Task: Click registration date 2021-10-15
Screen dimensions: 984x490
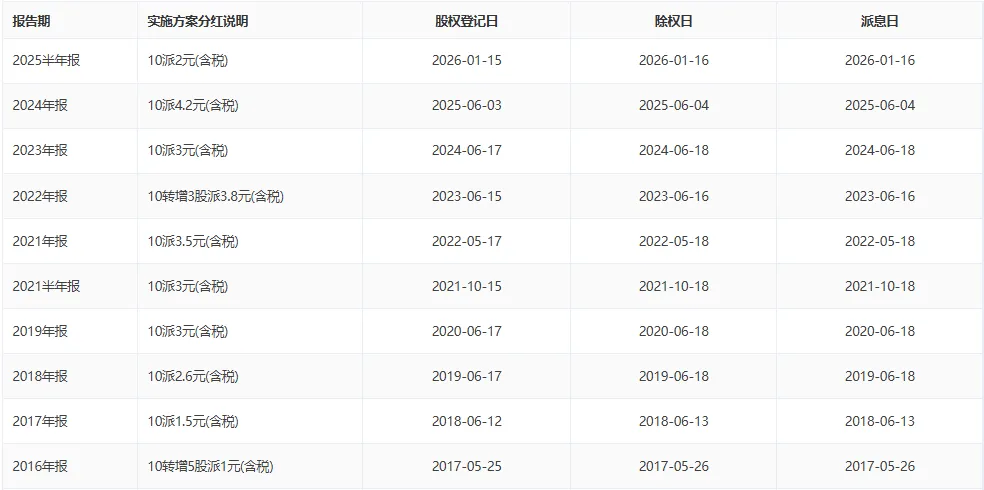Action: tap(467, 286)
